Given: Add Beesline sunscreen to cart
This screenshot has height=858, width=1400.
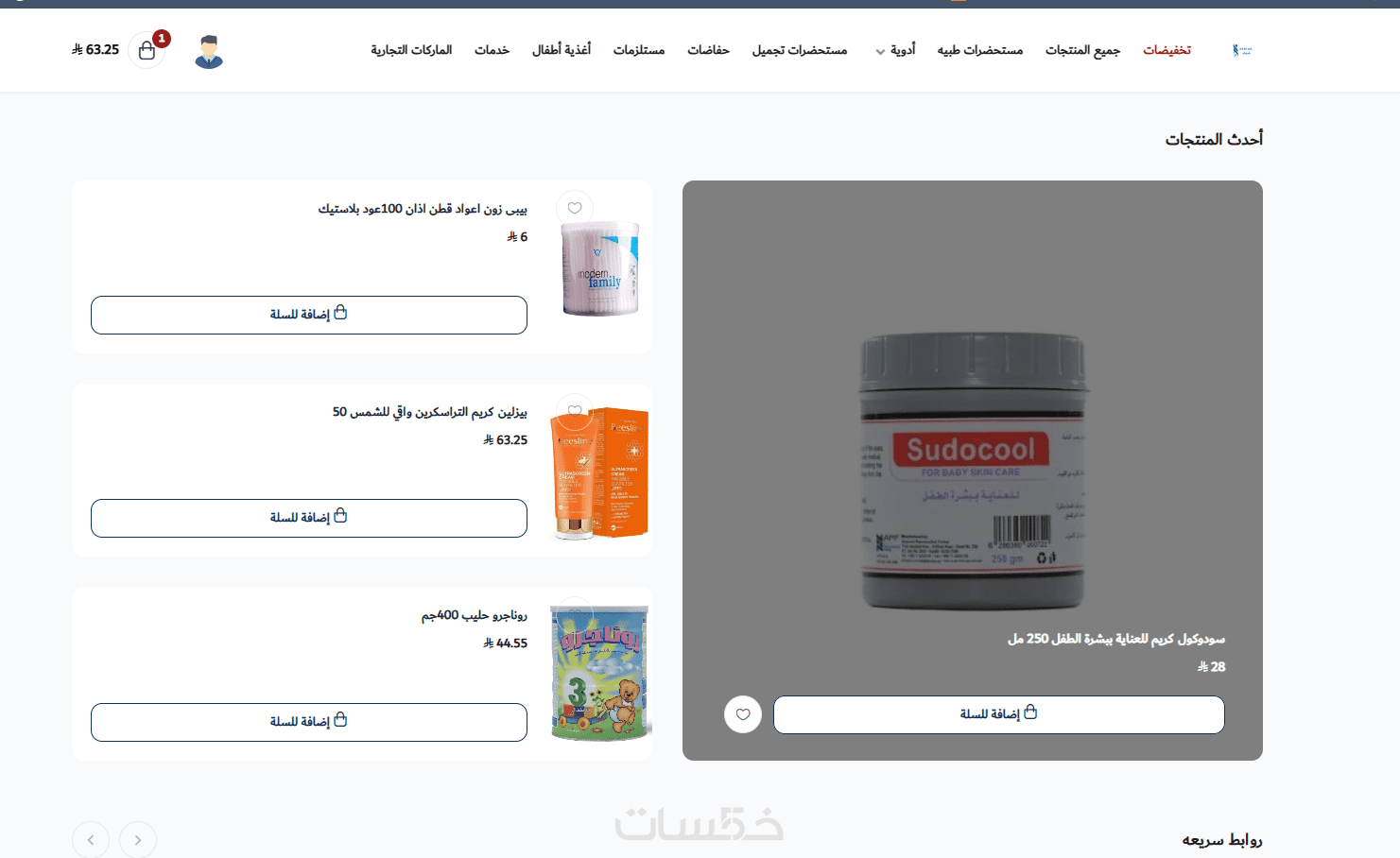Looking at the screenshot, I should pyautogui.click(x=309, y=518).
